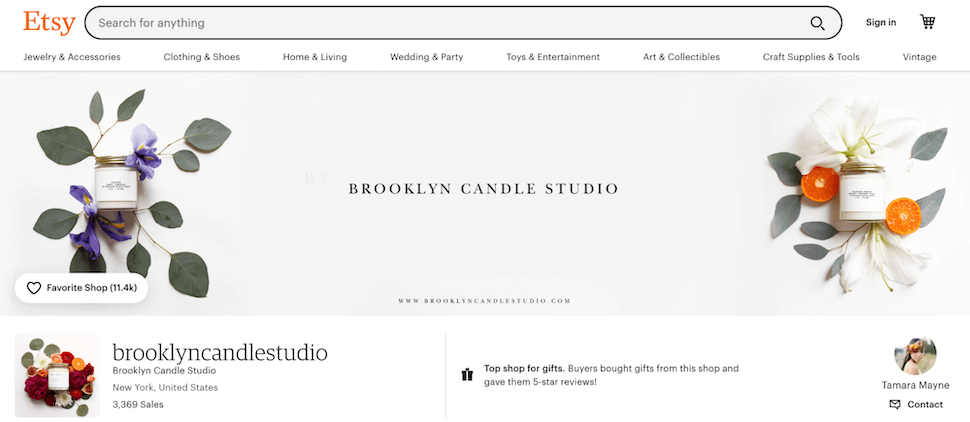Select Home & Living menu
The width and height of the screenshot is (970, 422).
[x=315, y=57]
